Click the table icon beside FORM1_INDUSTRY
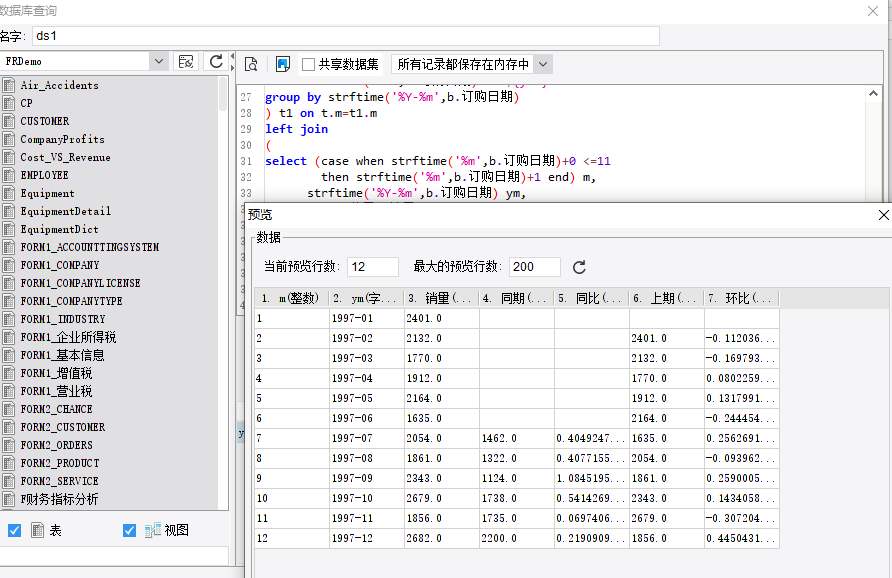The image size is (892, 578). (x=9, y=319)
